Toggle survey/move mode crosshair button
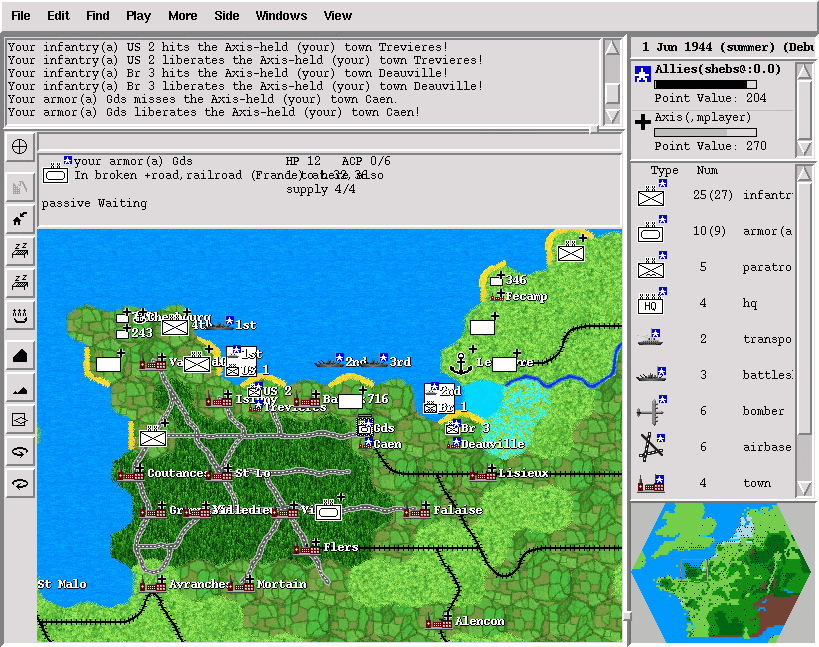The height and width of the screenshot is (647, 819). click(x=20, y=147)
